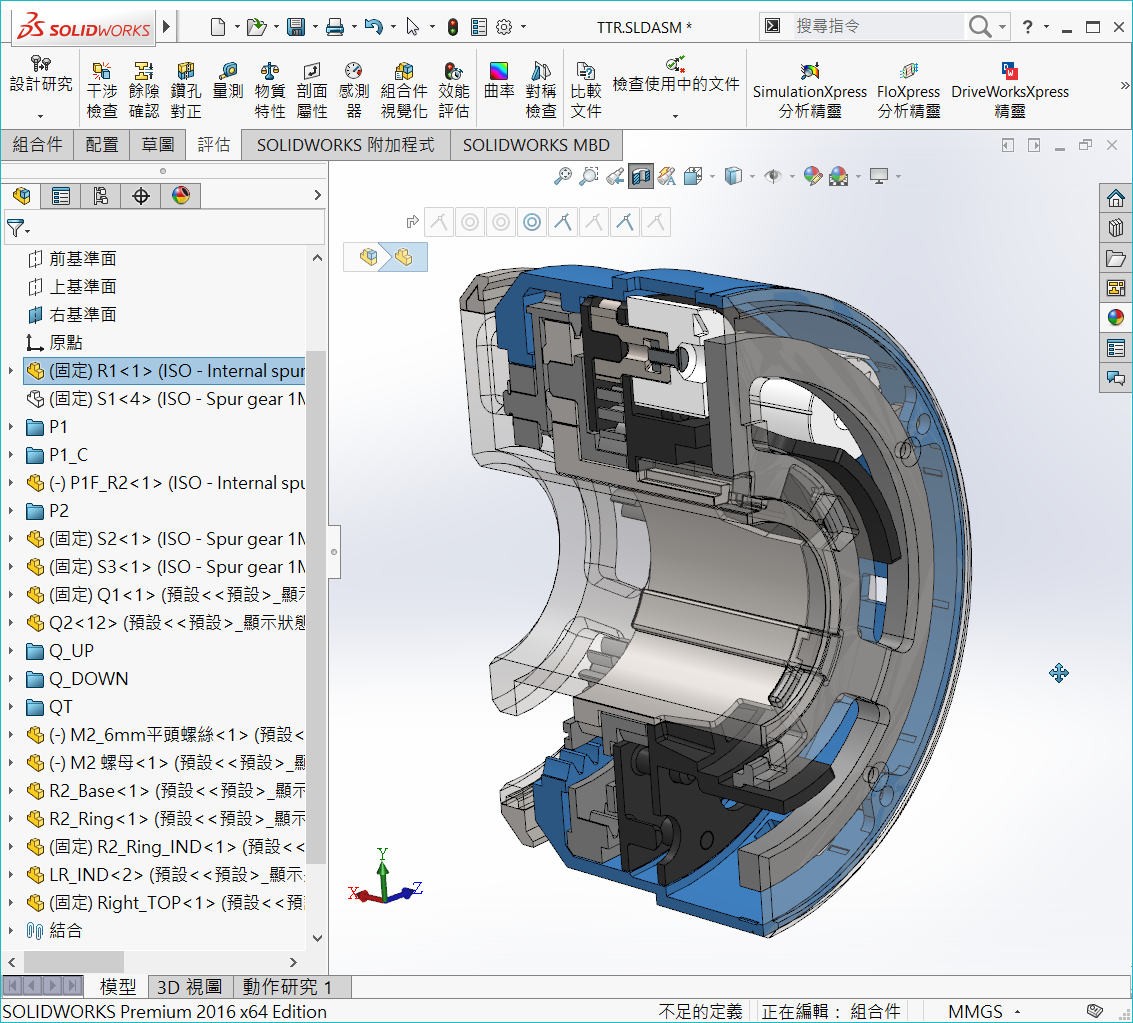Toggle the section view in the view toolbar
Image resolution: width=1133 pixels, height=1023 pixels.
click(x=641, y=177)
